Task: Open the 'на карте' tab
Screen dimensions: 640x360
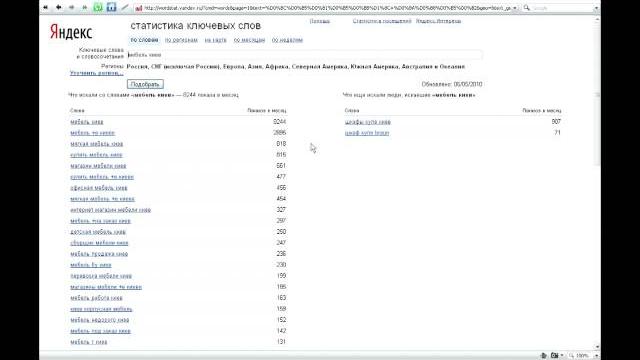Action: tap(216, 40)
